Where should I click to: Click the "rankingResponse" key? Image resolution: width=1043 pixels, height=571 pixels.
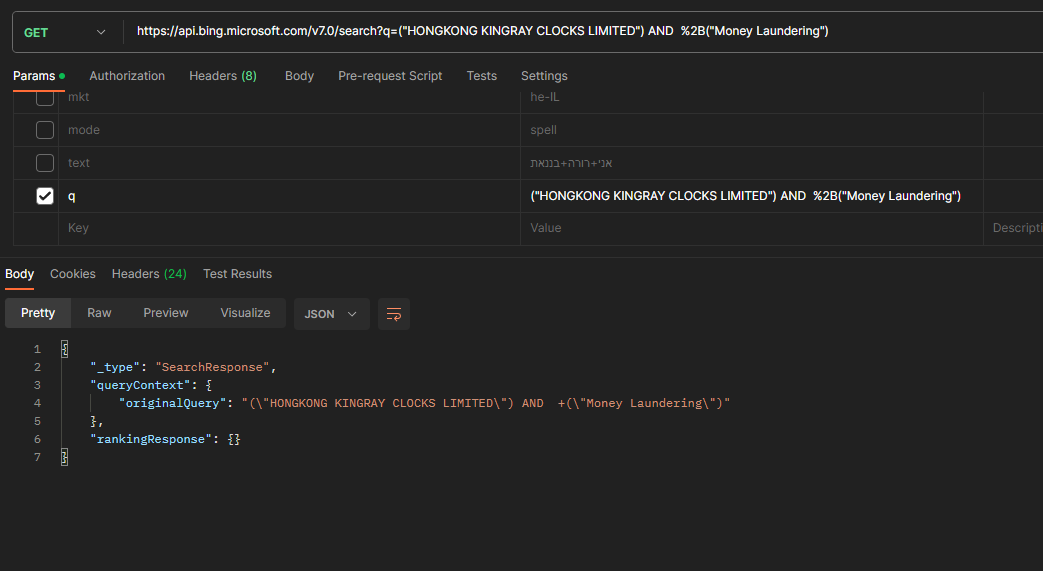tap(151, 439)
